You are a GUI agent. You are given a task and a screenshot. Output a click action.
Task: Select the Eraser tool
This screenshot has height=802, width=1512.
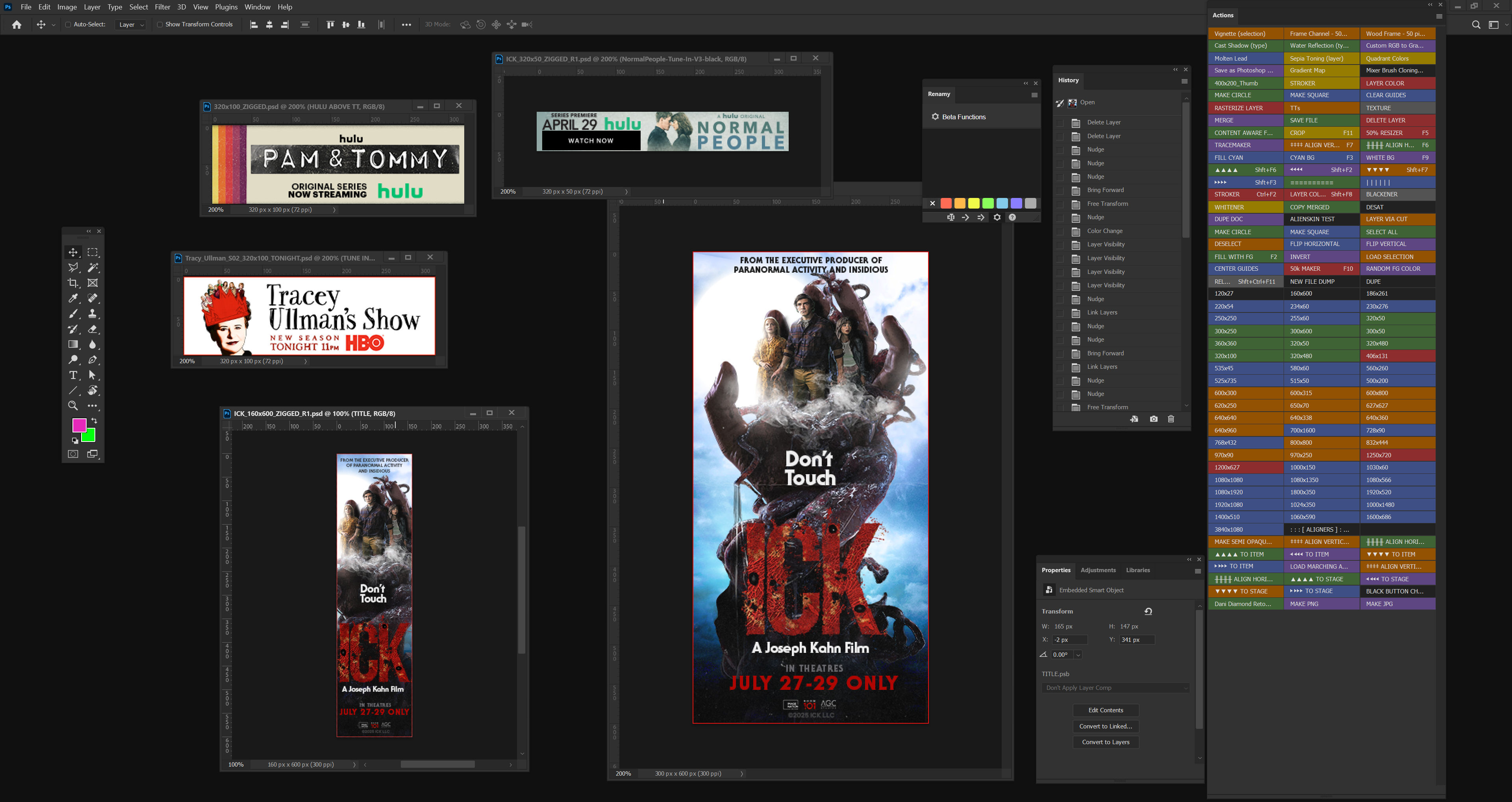[93, 329]
